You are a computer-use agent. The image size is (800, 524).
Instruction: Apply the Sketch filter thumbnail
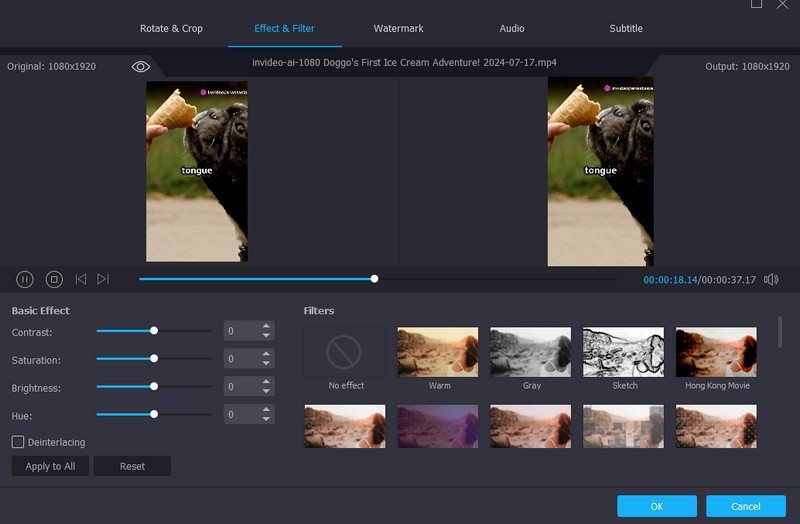[623, 352]
